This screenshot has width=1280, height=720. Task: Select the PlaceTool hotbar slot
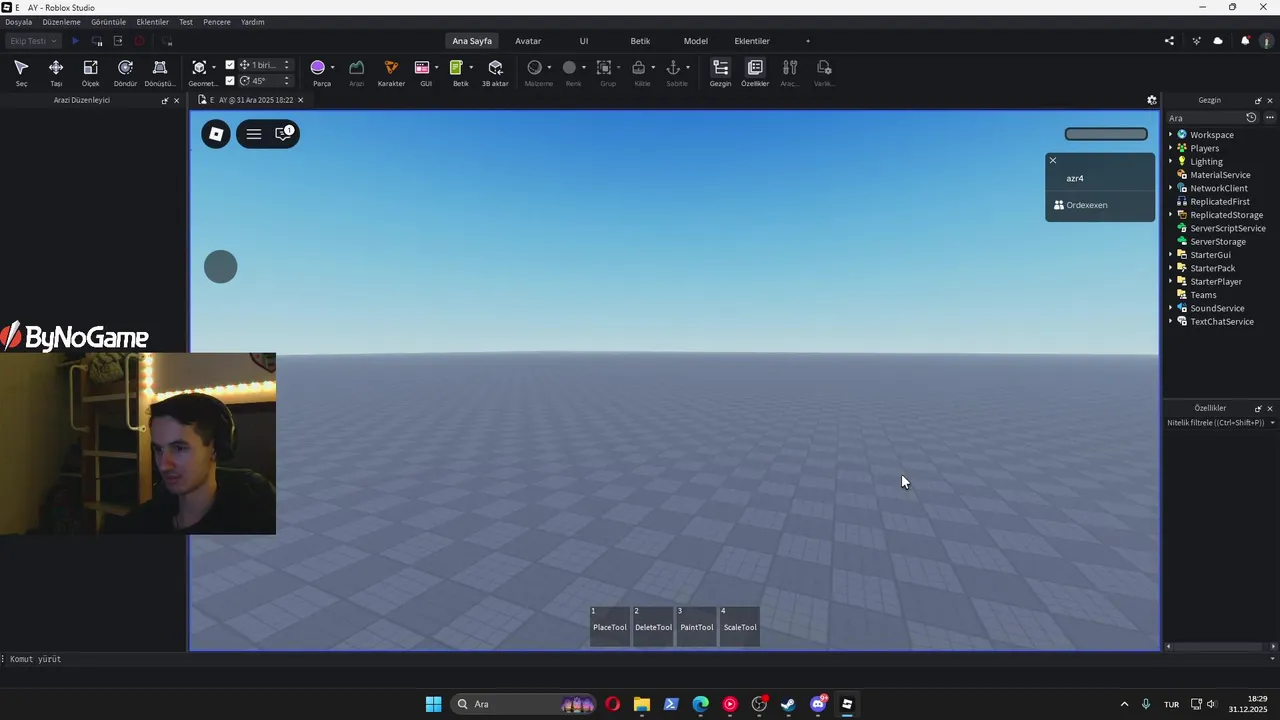tap(610, 626)
